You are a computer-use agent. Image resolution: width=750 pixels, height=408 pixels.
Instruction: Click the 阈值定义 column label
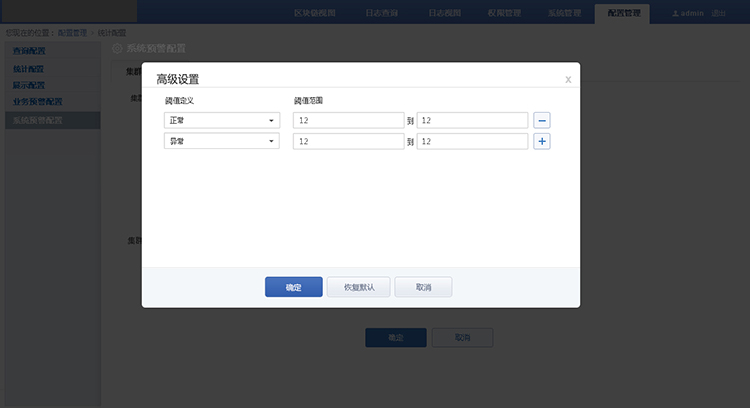coord(179,101)
